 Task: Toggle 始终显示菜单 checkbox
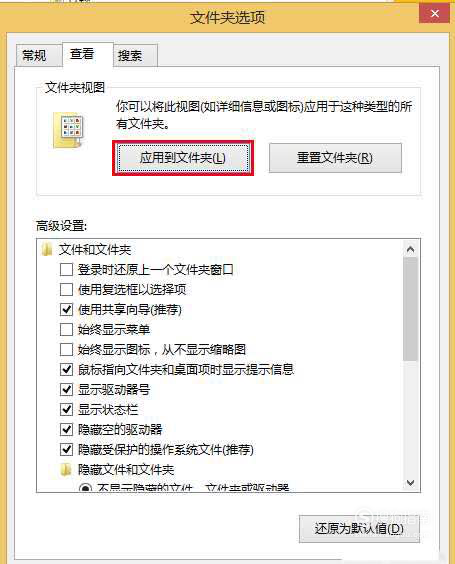pyautogui.click(x=66, y=329)
